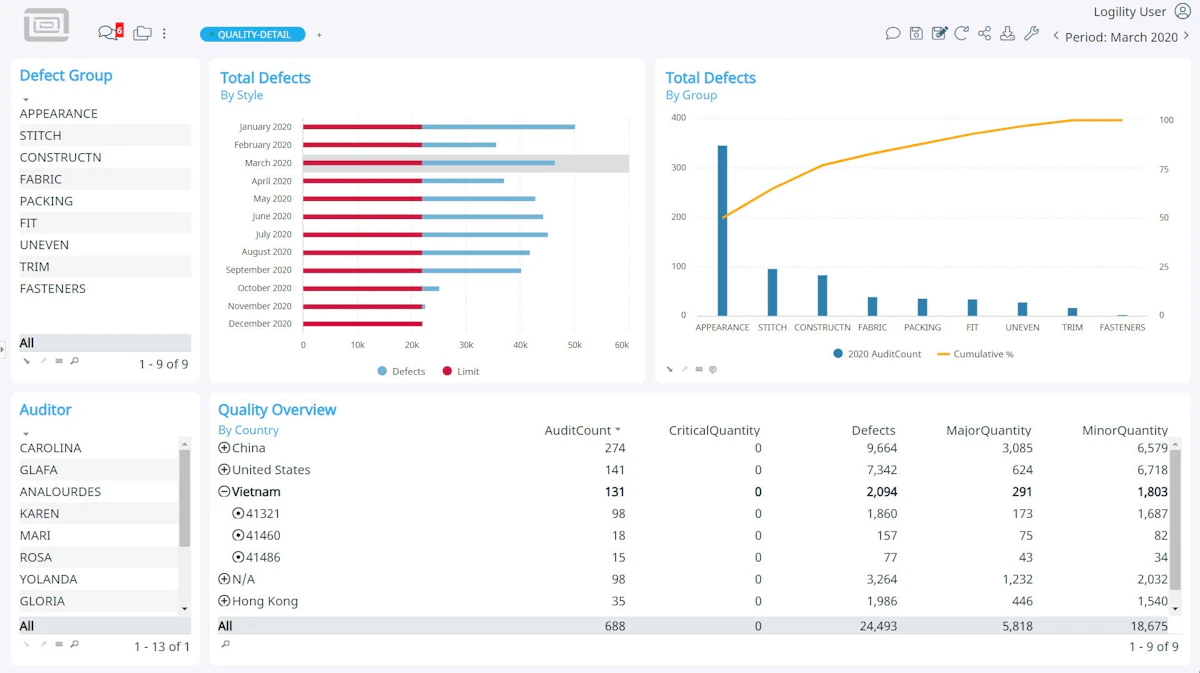The width and height of the screenshot is (1200, 673).
Task: Open the folders icon next to notifications
Action: [x=142, y=33]
